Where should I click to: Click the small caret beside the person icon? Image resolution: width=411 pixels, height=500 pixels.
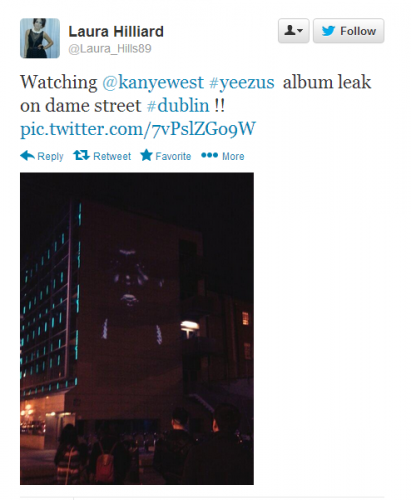click(x=300, y=31)
